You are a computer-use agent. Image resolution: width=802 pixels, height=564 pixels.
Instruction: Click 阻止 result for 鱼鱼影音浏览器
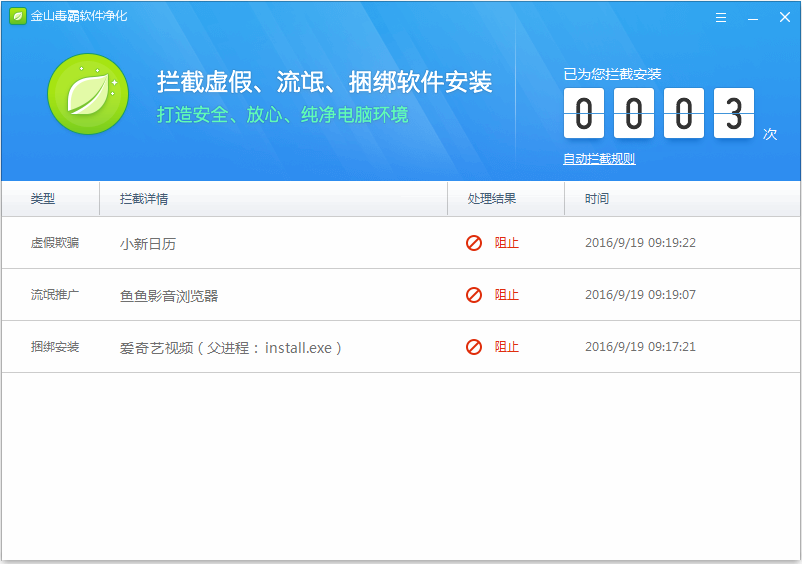[x=506, y=295]
